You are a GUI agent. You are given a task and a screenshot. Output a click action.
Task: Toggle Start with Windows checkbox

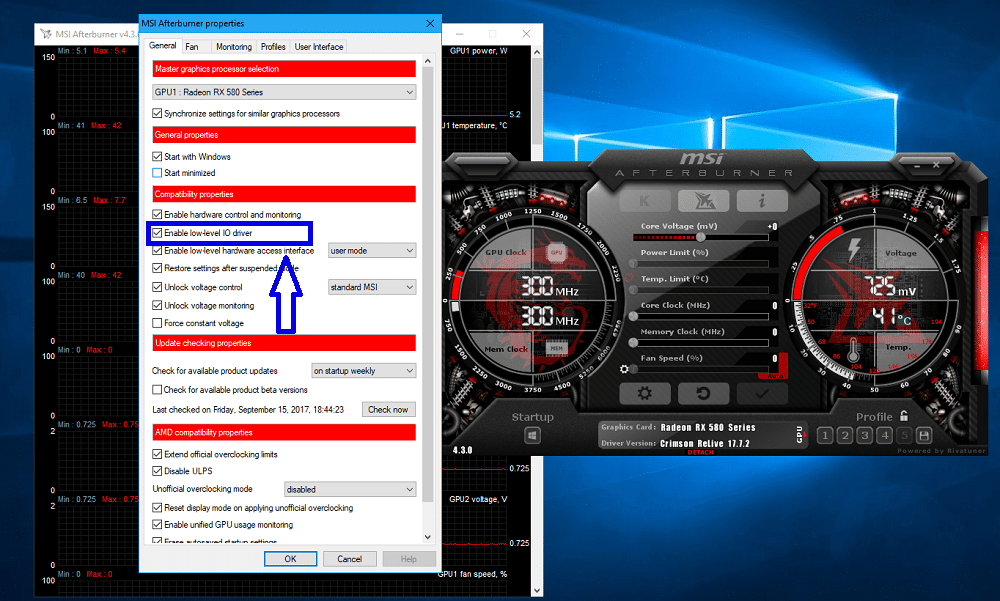(x=157, y=156)
